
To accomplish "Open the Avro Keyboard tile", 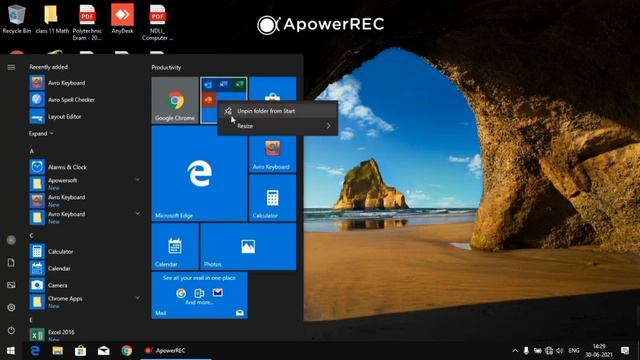I will 273,154.
